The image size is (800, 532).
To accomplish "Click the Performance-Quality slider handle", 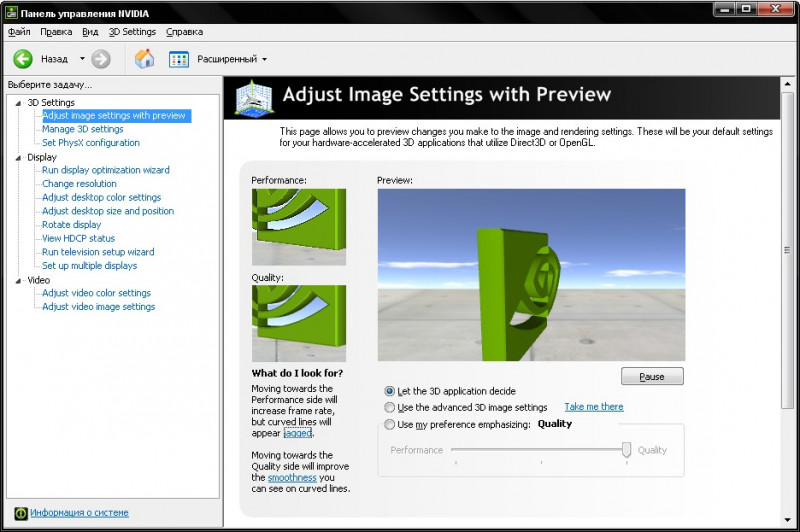I will pyautogui.click(x=626, y=449).
